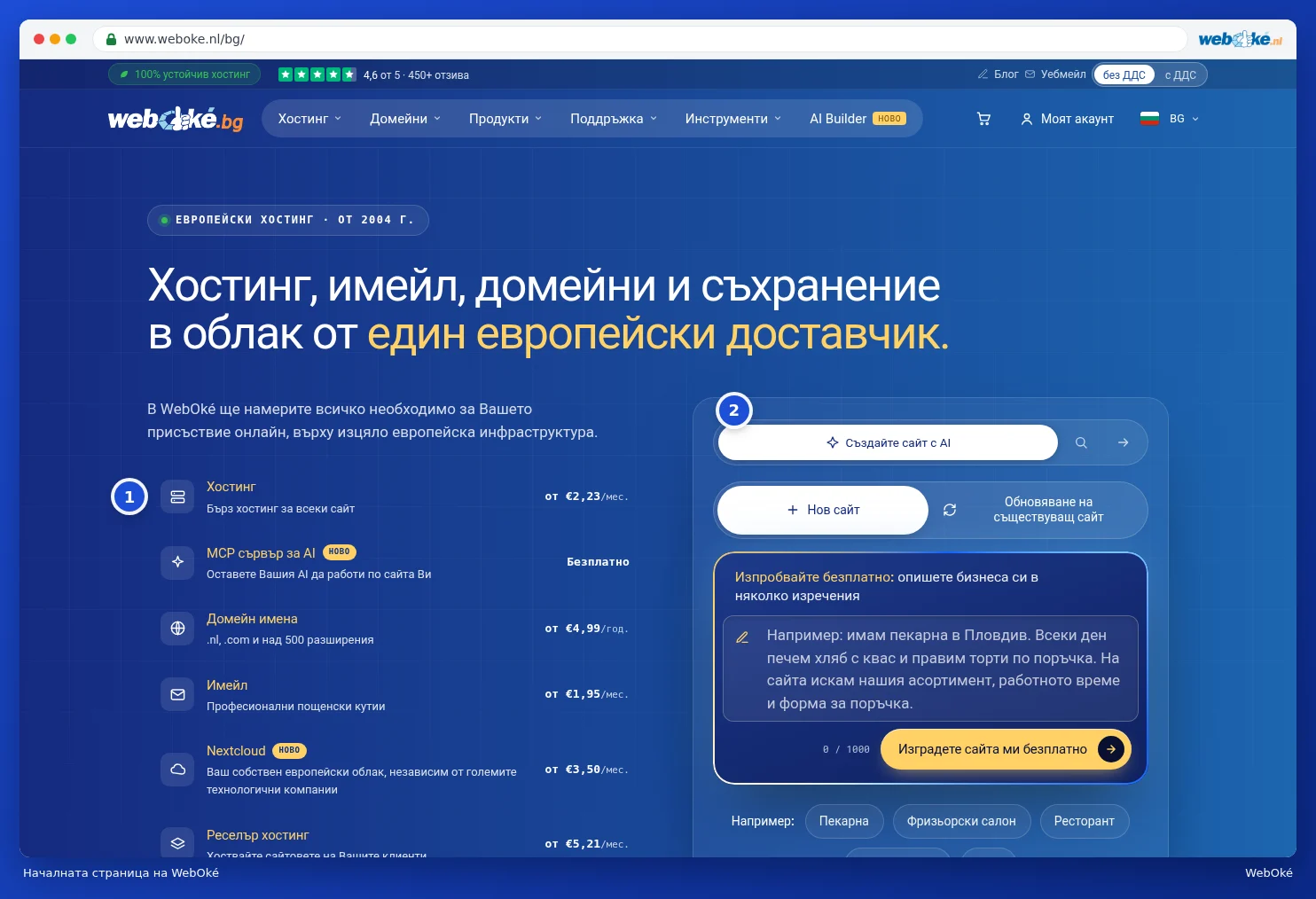Expand the Инструменти menu

coord(733,119)
